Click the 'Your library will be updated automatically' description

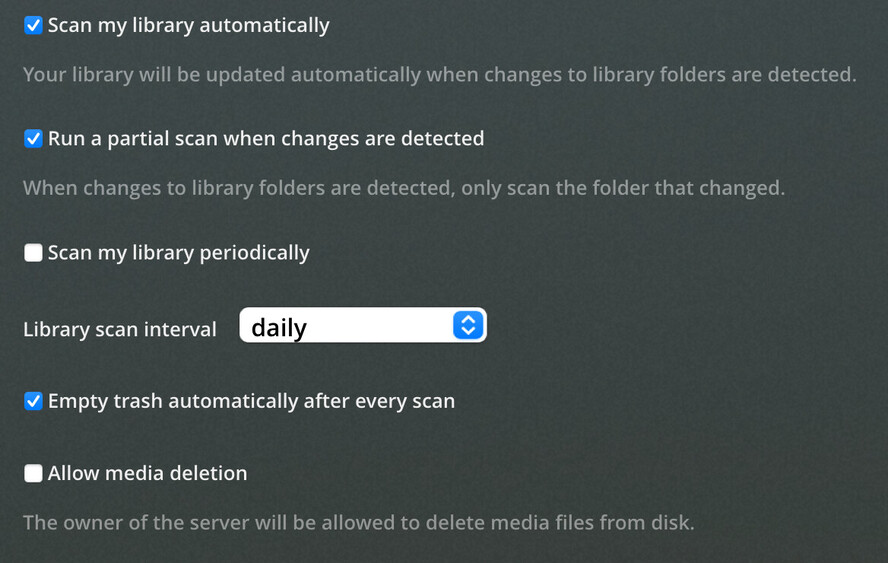point(439,74)
